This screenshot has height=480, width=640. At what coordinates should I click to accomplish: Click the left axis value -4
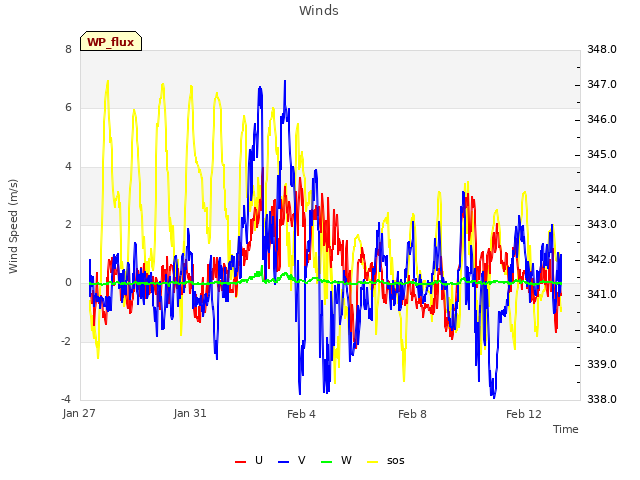click(66, 399)
